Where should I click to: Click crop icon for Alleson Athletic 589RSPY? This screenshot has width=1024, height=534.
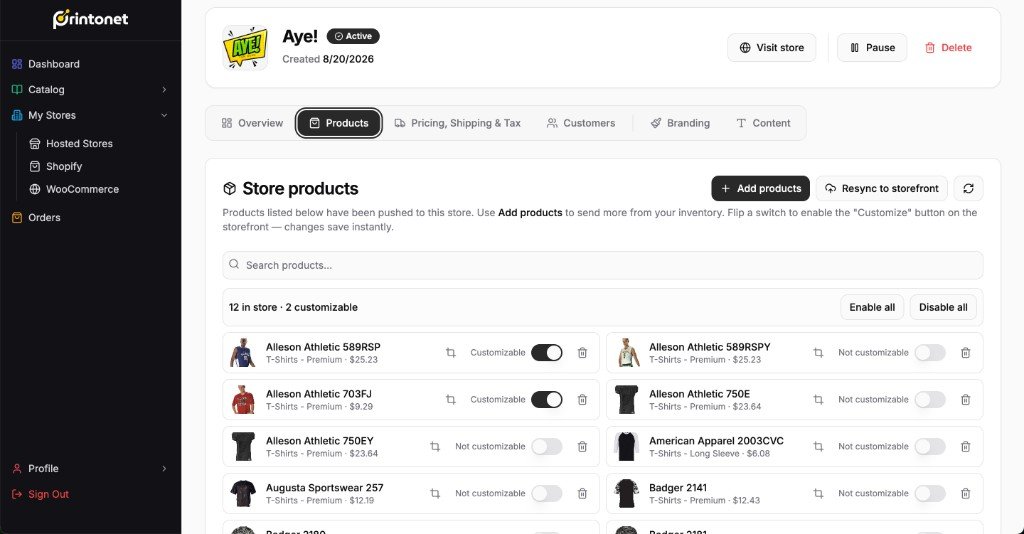click(x=818, y=353)
